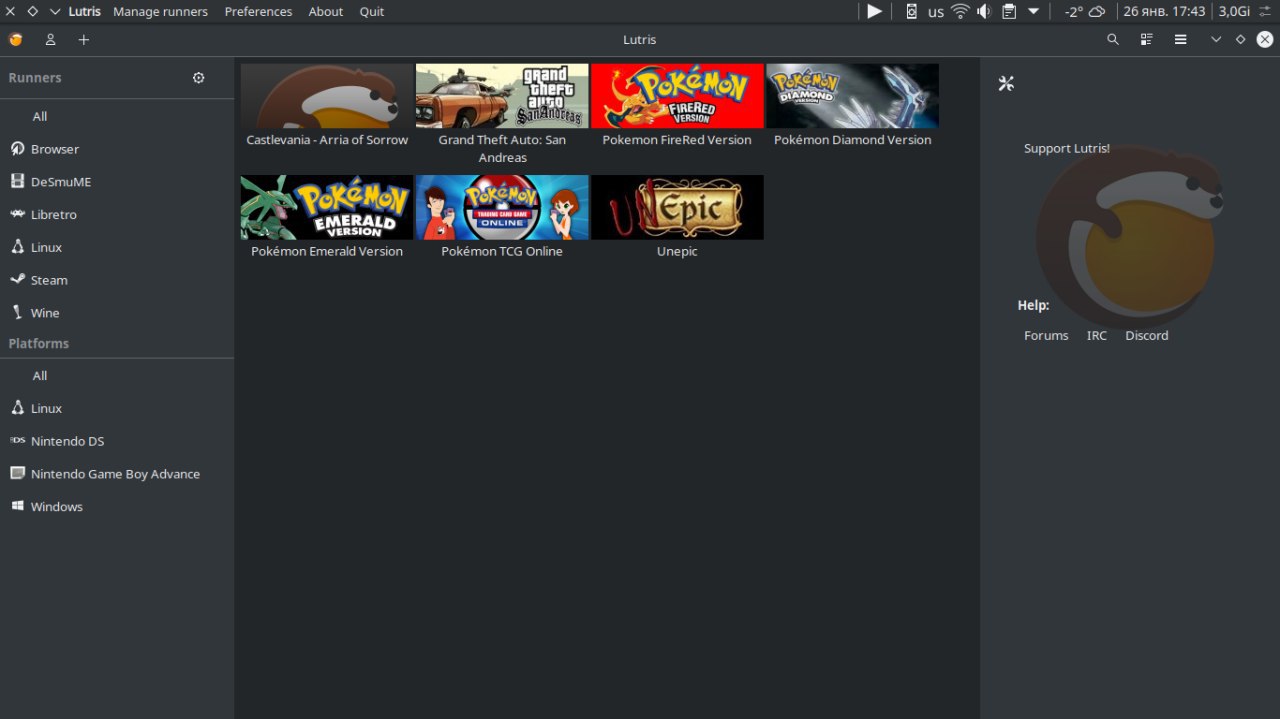This screenshot has width=1280, height=719.
Task: Open the panel settings sliders icon
Action: coord(1264,12)
